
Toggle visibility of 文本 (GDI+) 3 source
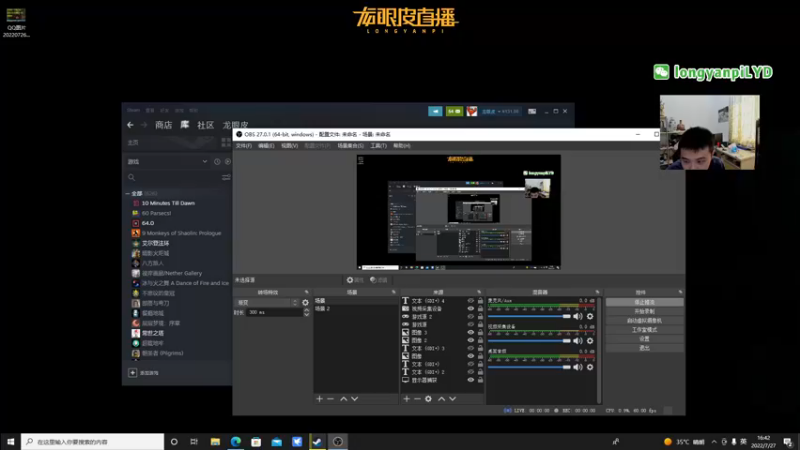click(470, 348)
